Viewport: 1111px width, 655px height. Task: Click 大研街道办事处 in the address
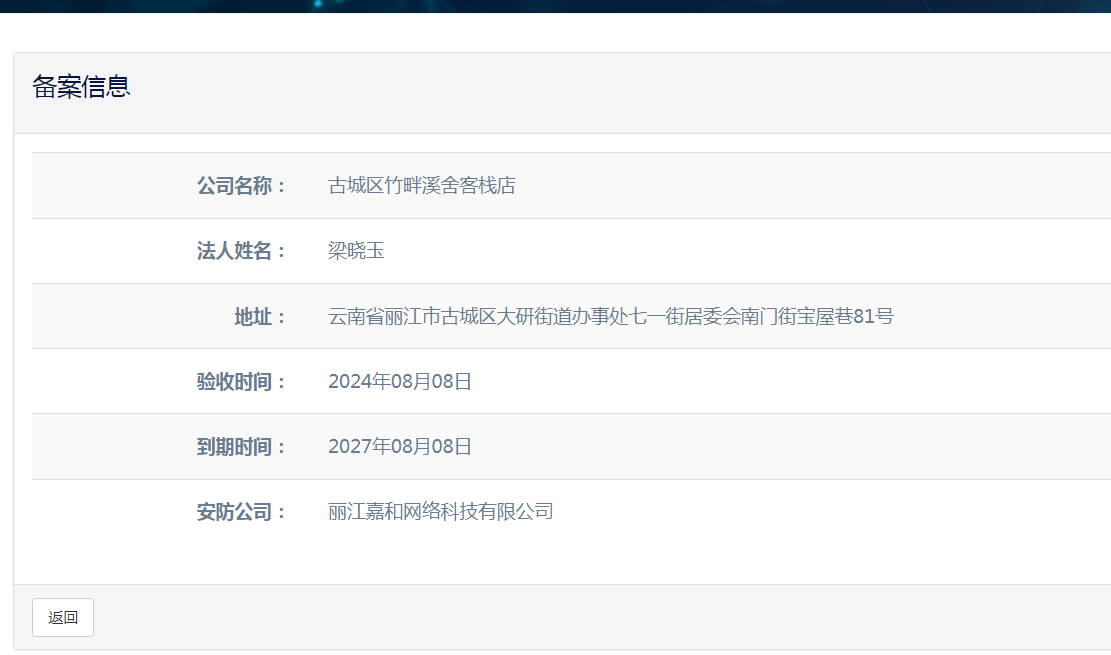pyautogui.click(x=564, y=317)
